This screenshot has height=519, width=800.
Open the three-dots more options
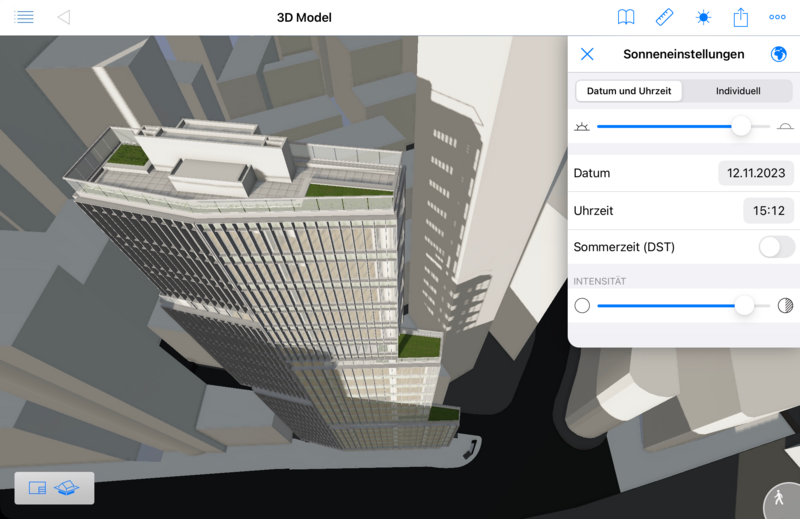(x=777, y=17)
